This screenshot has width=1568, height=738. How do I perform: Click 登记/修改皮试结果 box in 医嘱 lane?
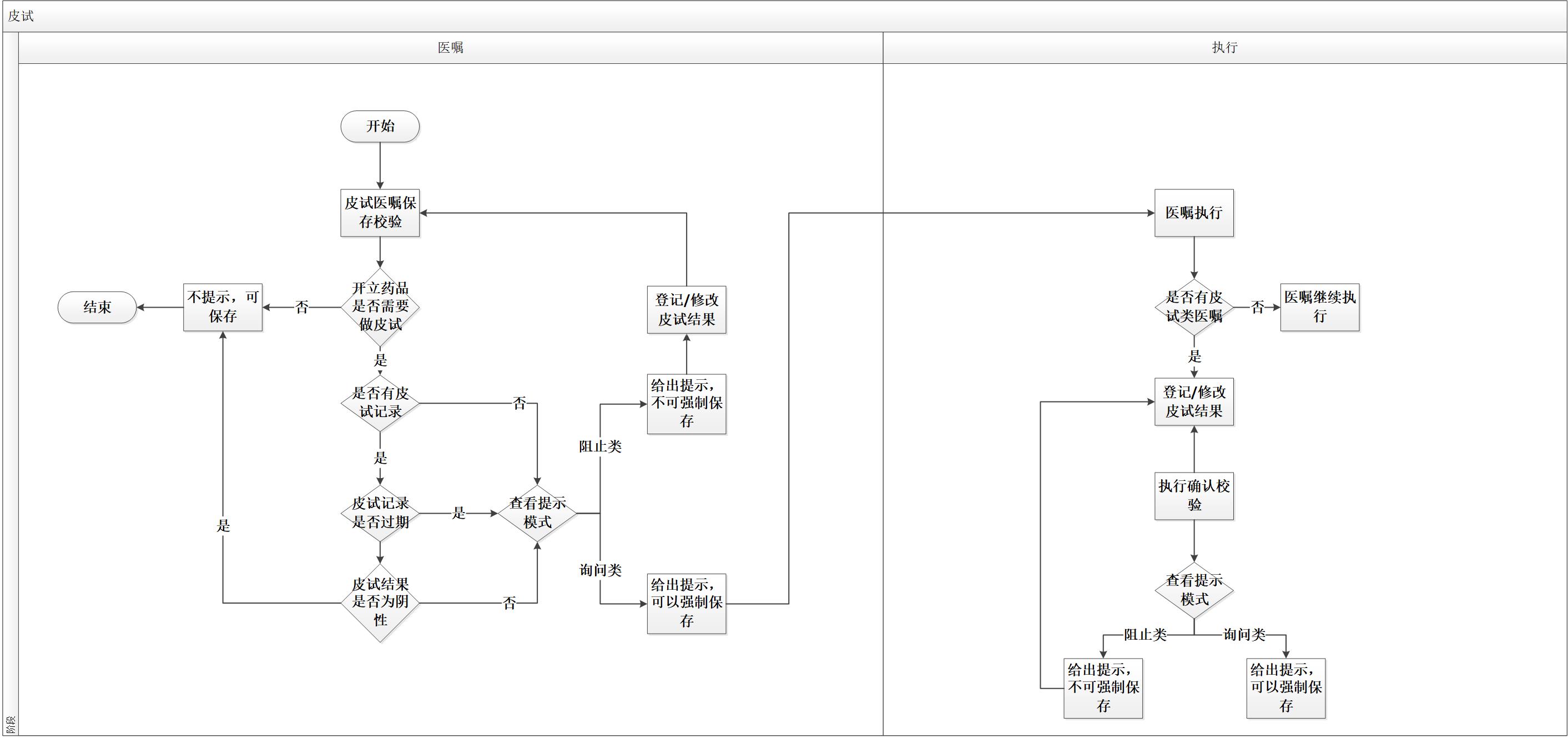click(687, 309)
